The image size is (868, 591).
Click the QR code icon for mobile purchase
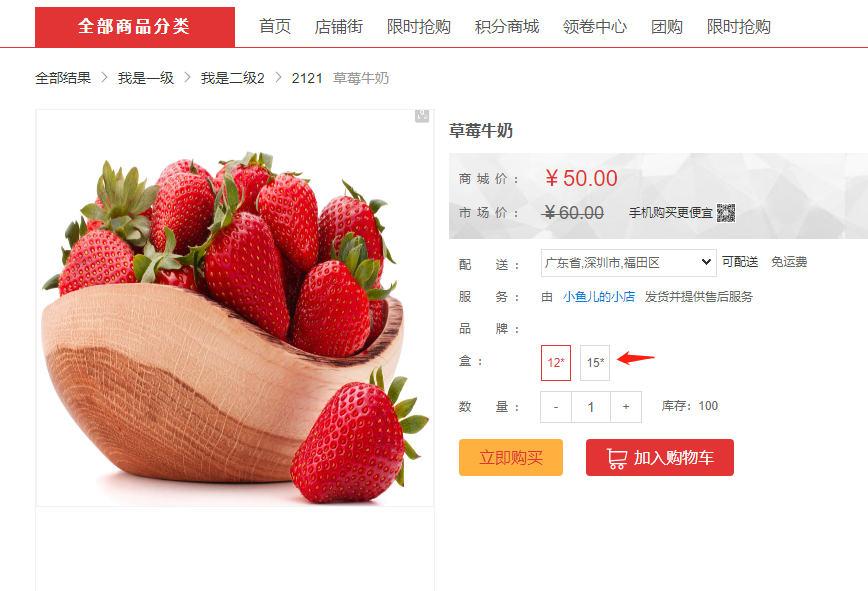pyautogui.click(x=726, y=212)
